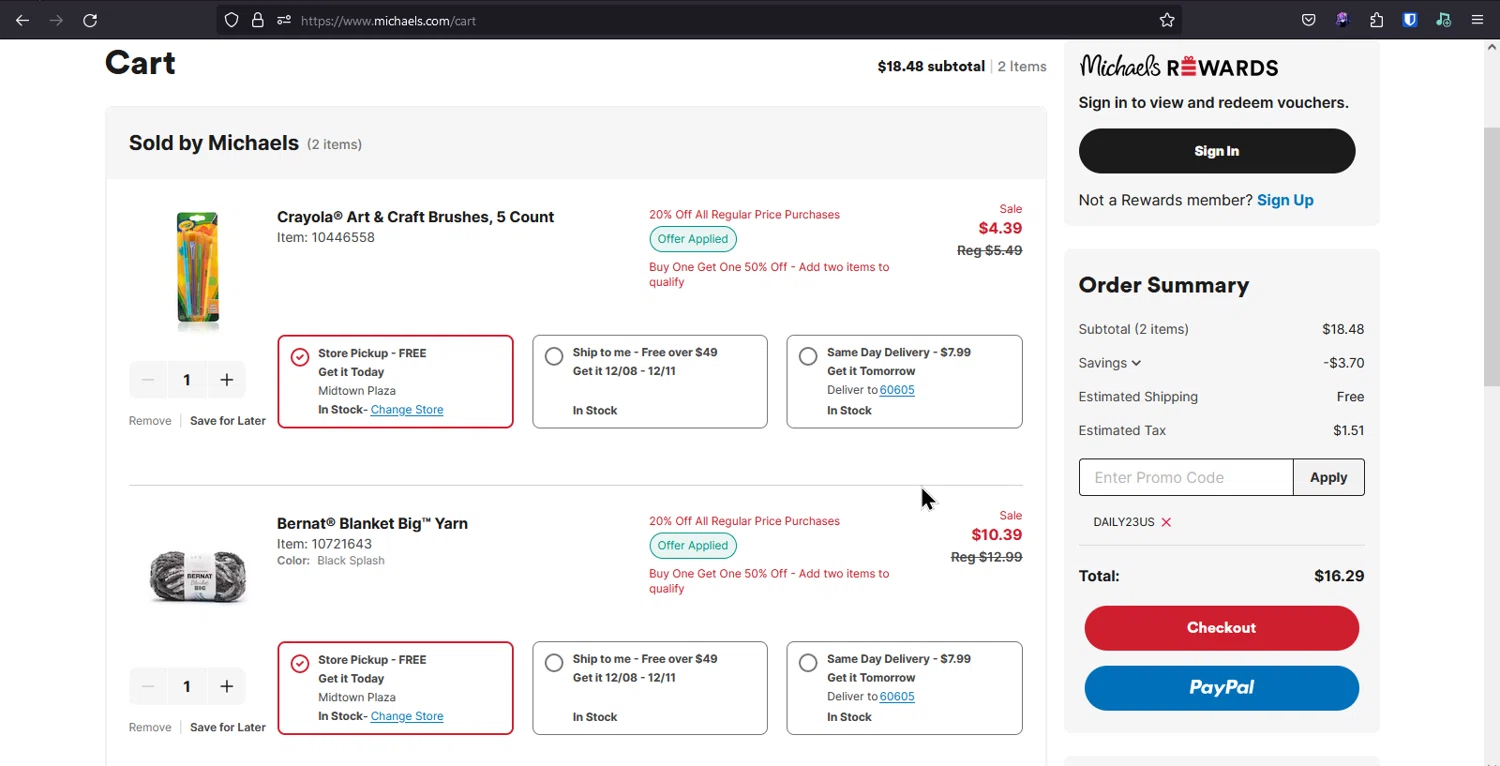The image size is (1500, 766).
Task: Bookmark this page with the star icon
Action: tap(1167, 20)
